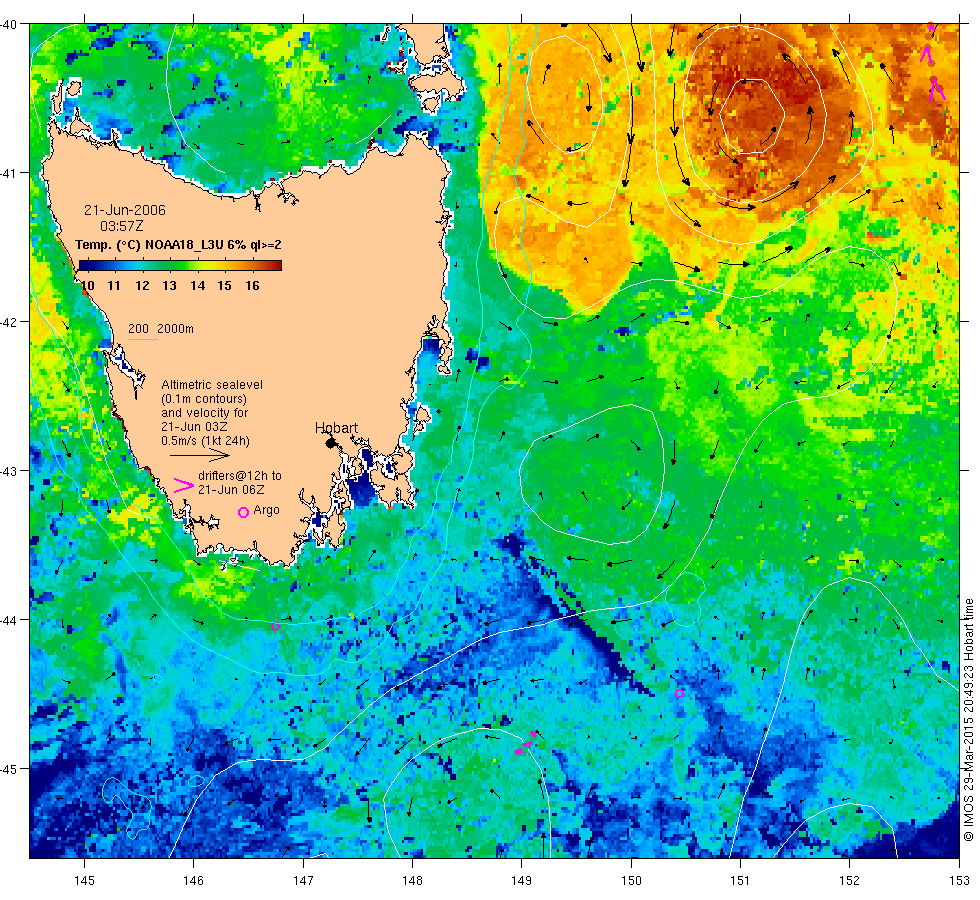The image size is (980, 900).
Task: Click the time text 03:57Z
Action: coord(121,226)
